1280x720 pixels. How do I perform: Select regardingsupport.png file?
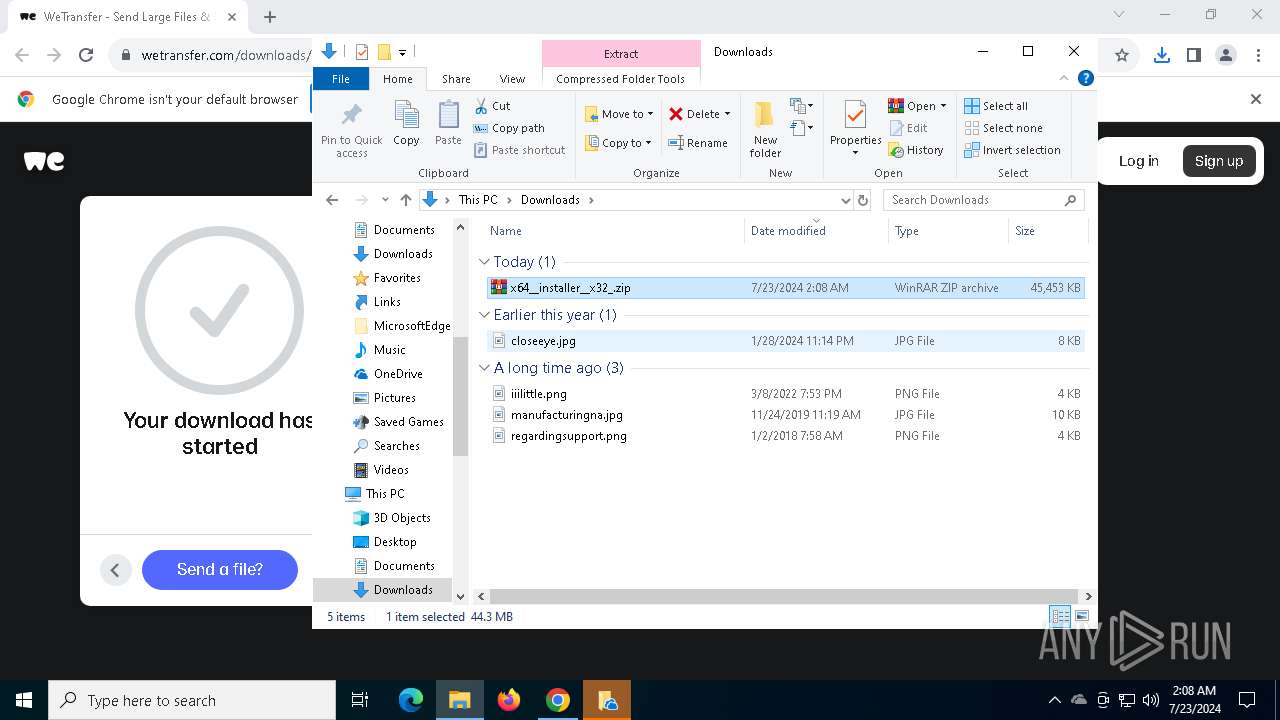point(785,436)
